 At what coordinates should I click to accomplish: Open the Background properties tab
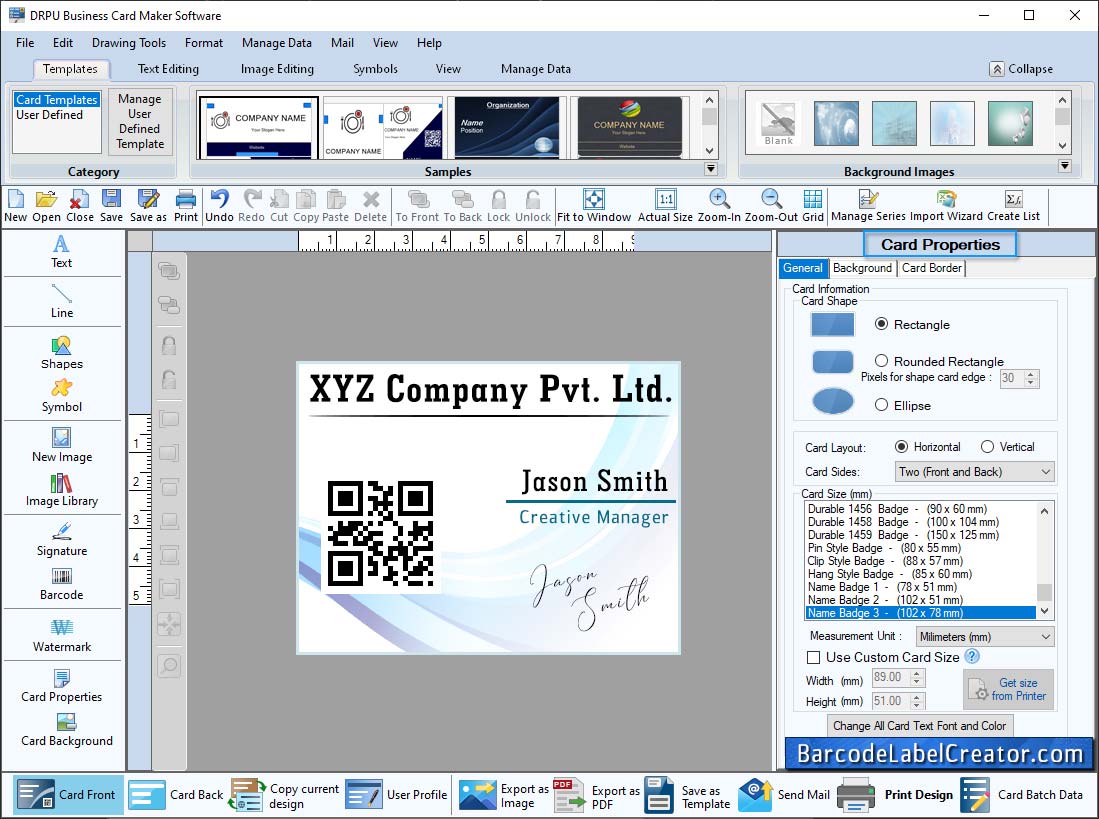tap(862, 268)
